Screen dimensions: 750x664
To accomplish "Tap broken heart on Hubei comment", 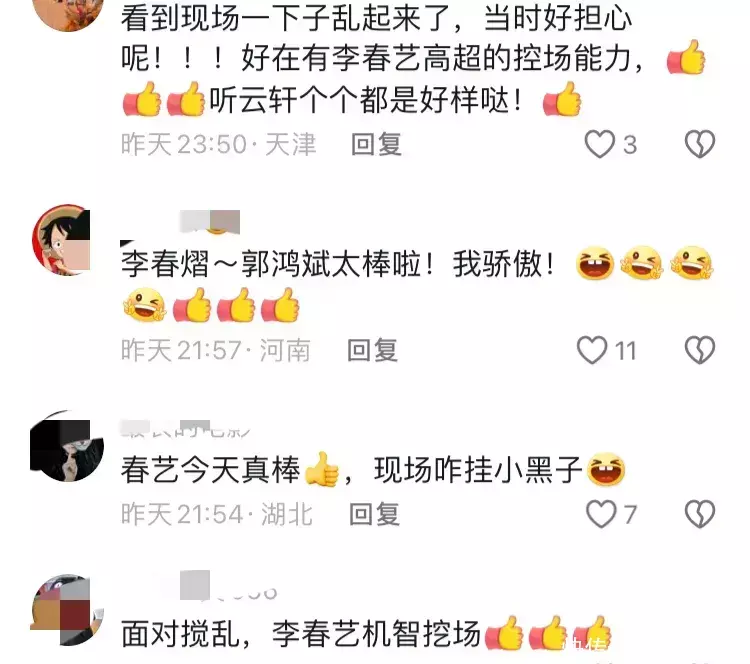I will pyautogui.click(x=700, y=514).
